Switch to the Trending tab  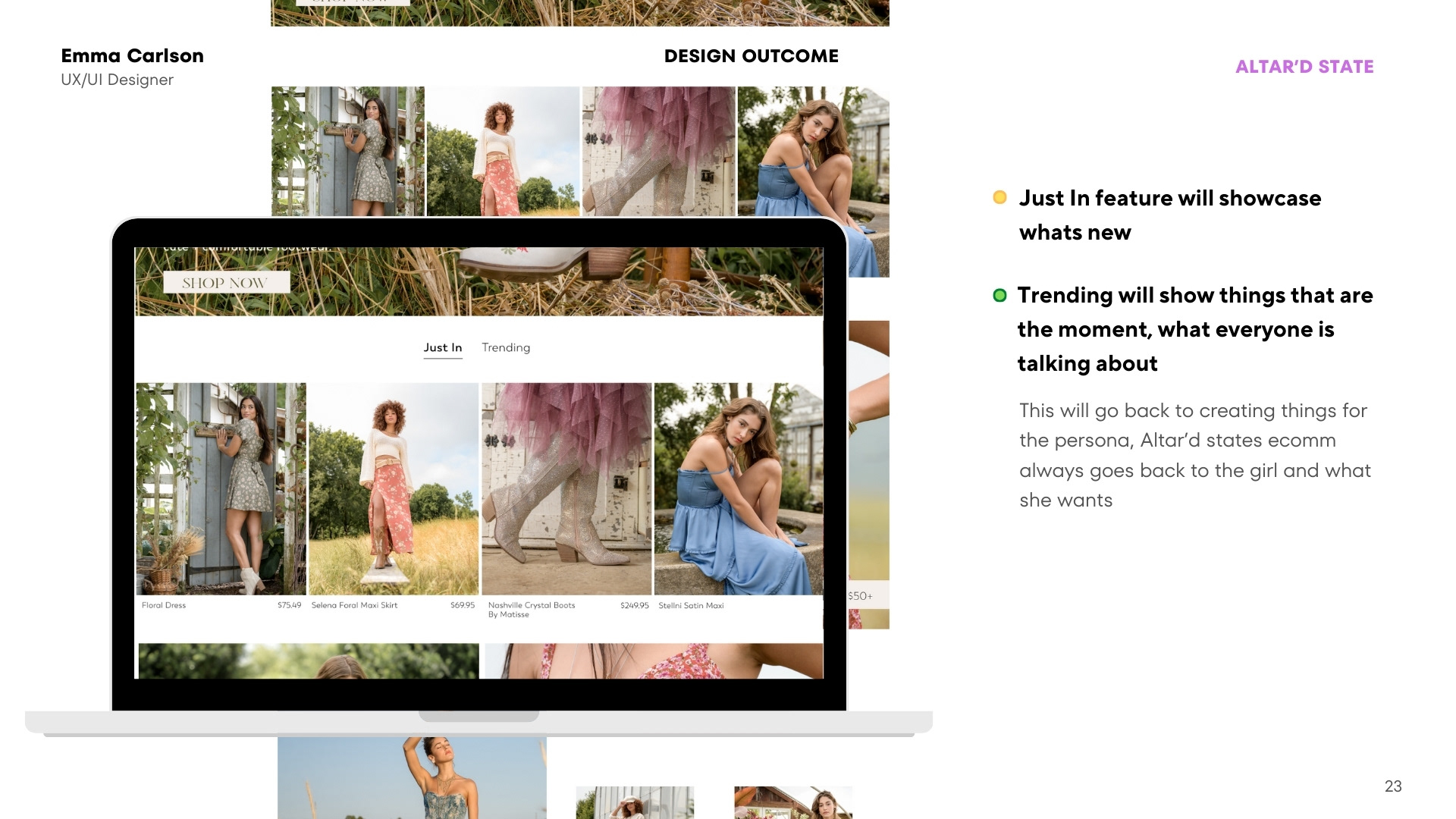(506, 347)
